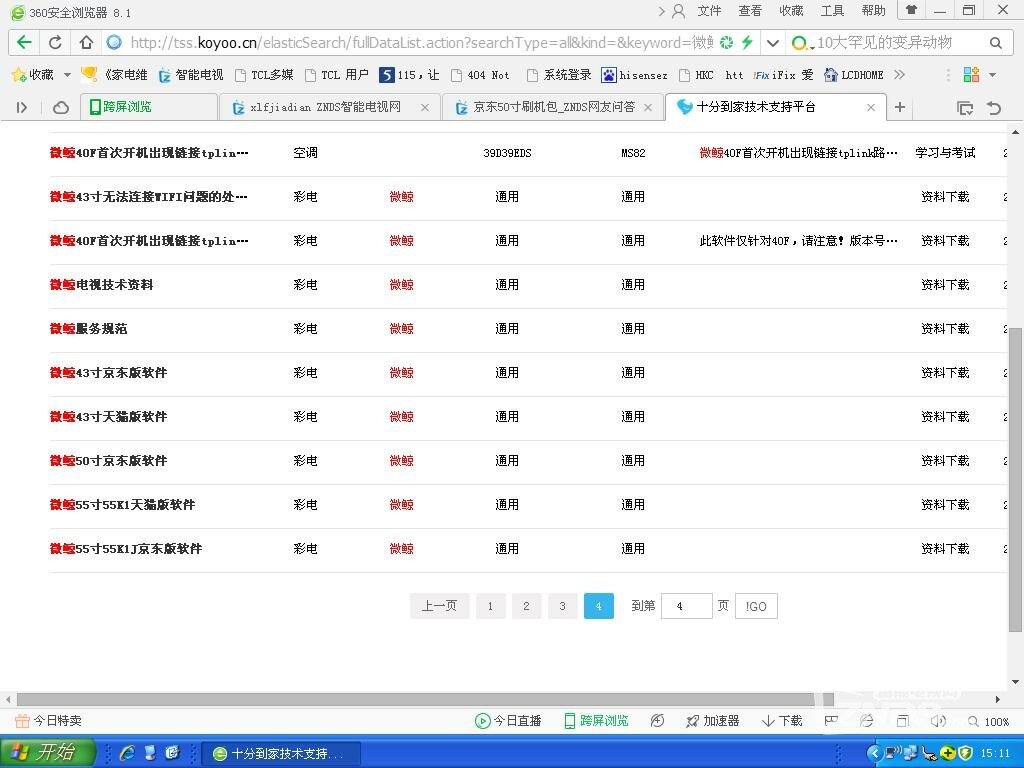Open the 下载 download manager in status bar
Image resolution: width=1024 pixels, height=768 pixels.
tap(782, 721)
